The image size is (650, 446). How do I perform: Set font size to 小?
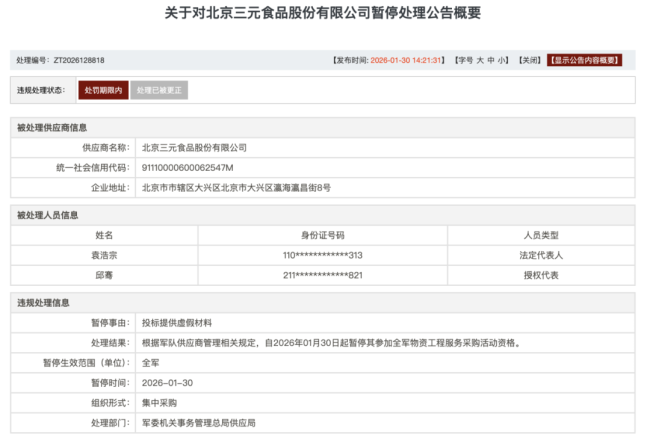pos(501,60)
